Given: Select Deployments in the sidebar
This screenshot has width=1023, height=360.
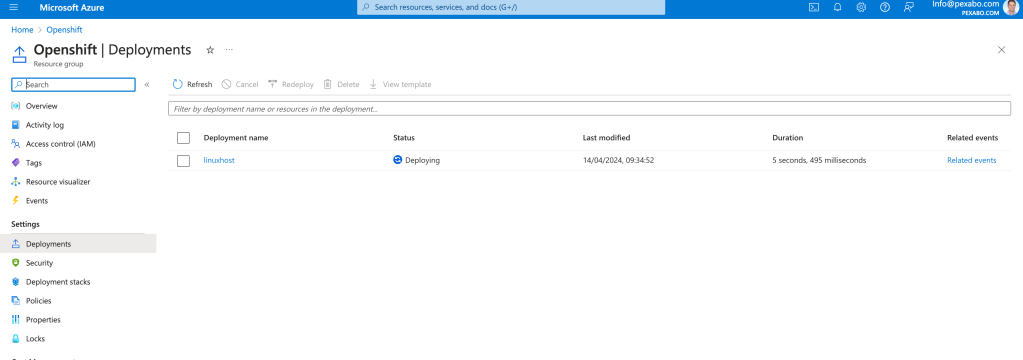Looking at the screenshot, I should [x=78, y=244].
